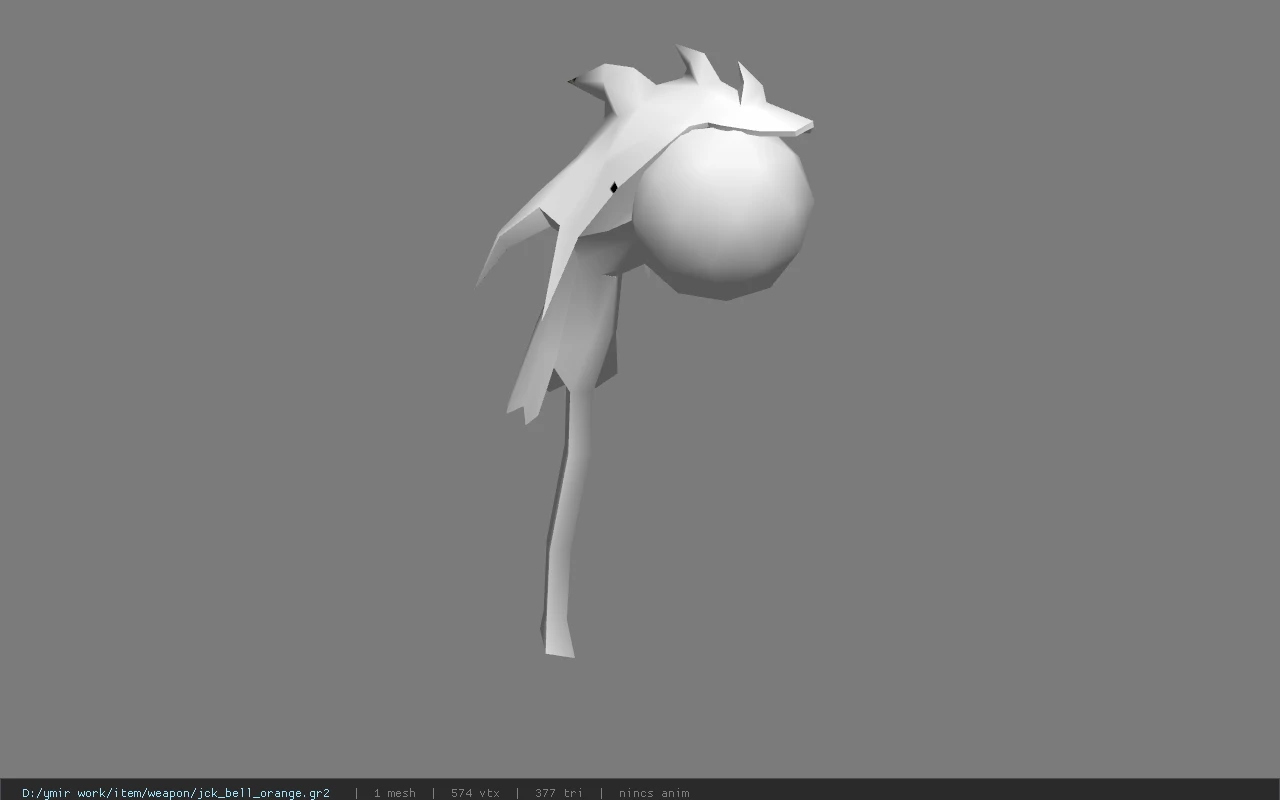Click the file path jck_bell_orange.gr2
This screenshot has height=800, width=1280.
coord(176,793)
